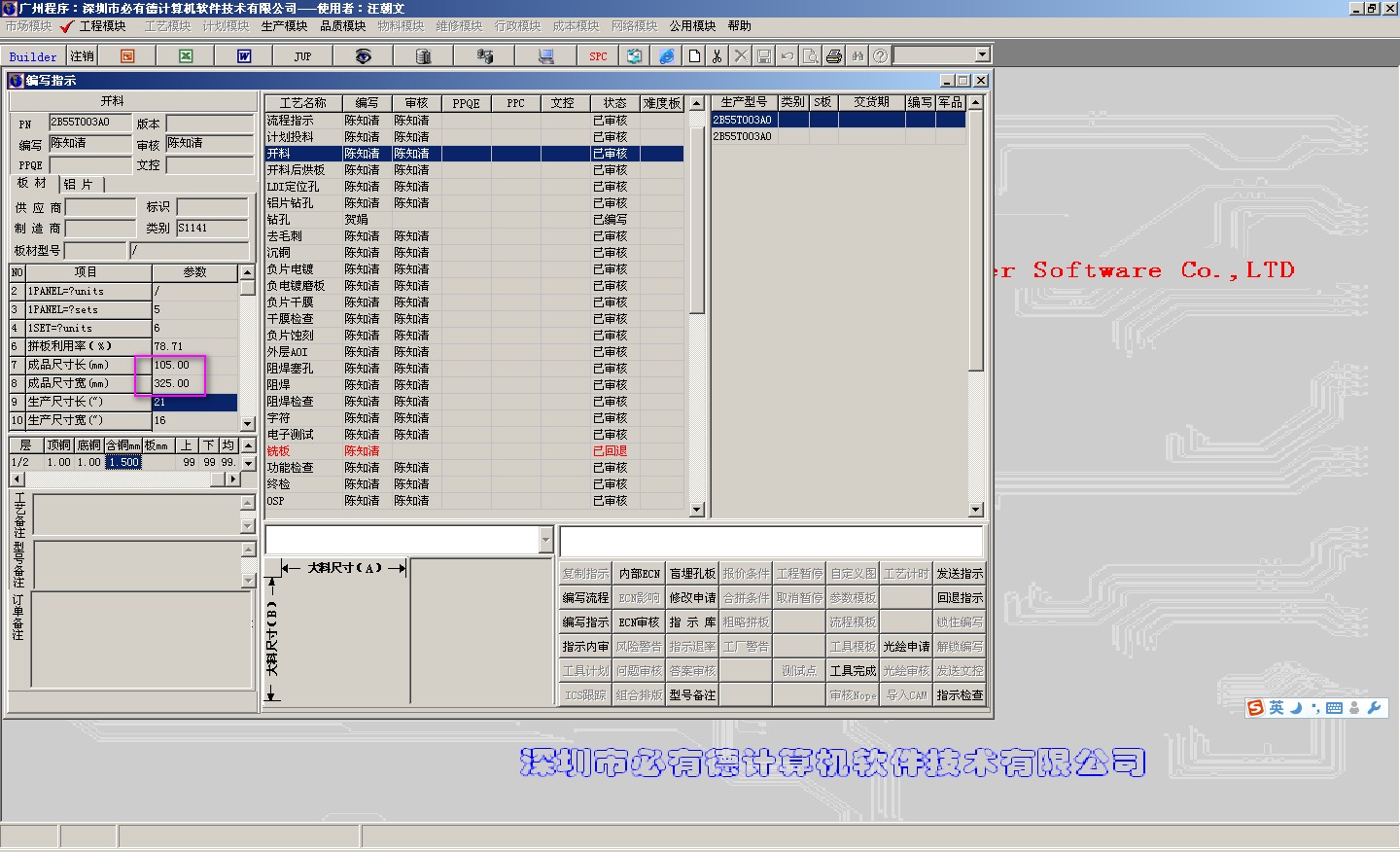The width and height of the screenshot is (1400, 852).
Task: Click the Sogou input method S icon
Action: [x=1256, y=708]
